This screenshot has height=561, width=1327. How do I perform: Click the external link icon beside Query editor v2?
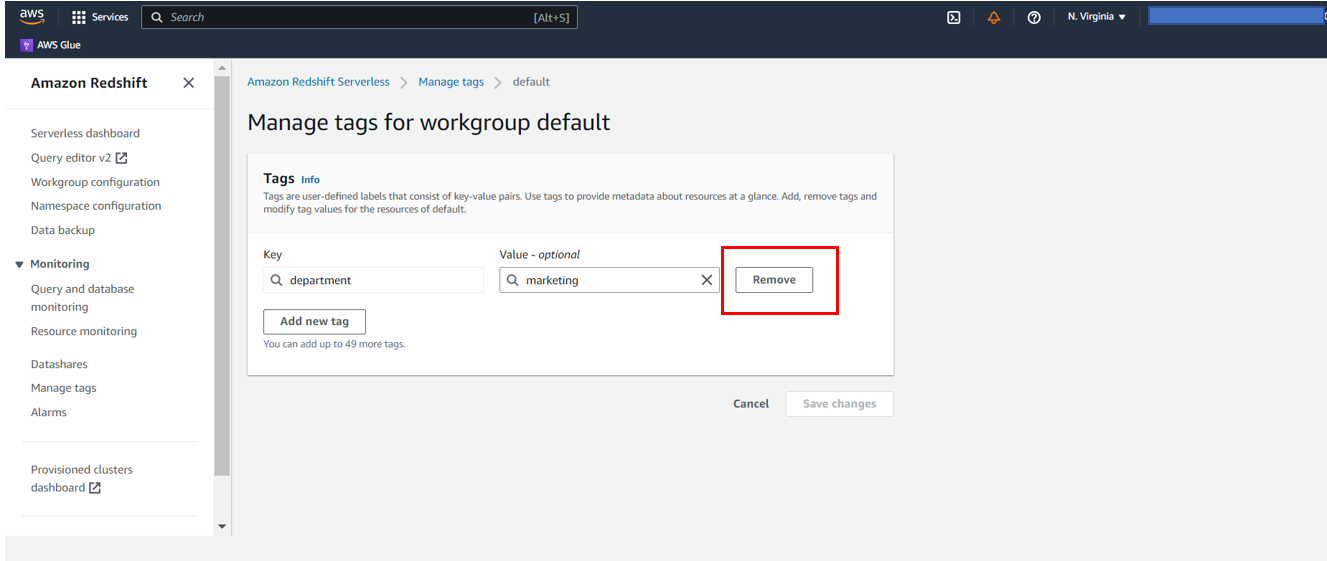(122, 158)
